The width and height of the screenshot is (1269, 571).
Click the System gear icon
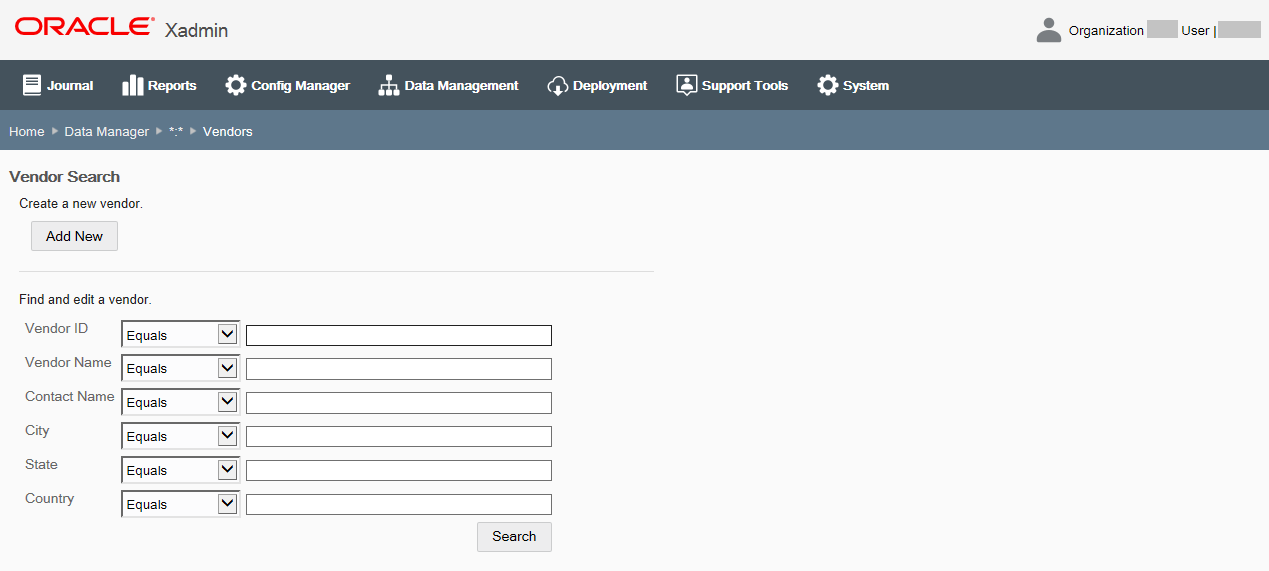pyautogui.click(x=827, y=85)
